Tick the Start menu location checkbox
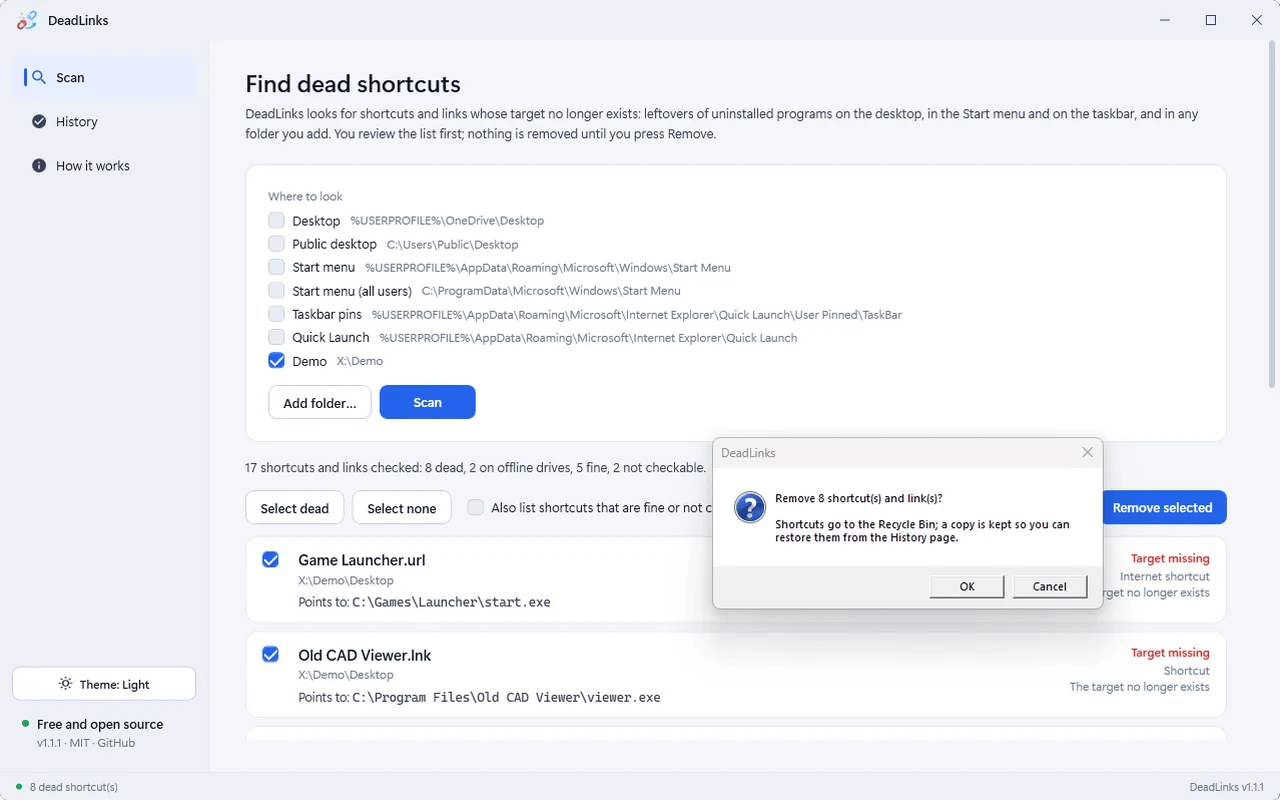 pos(277,267)
